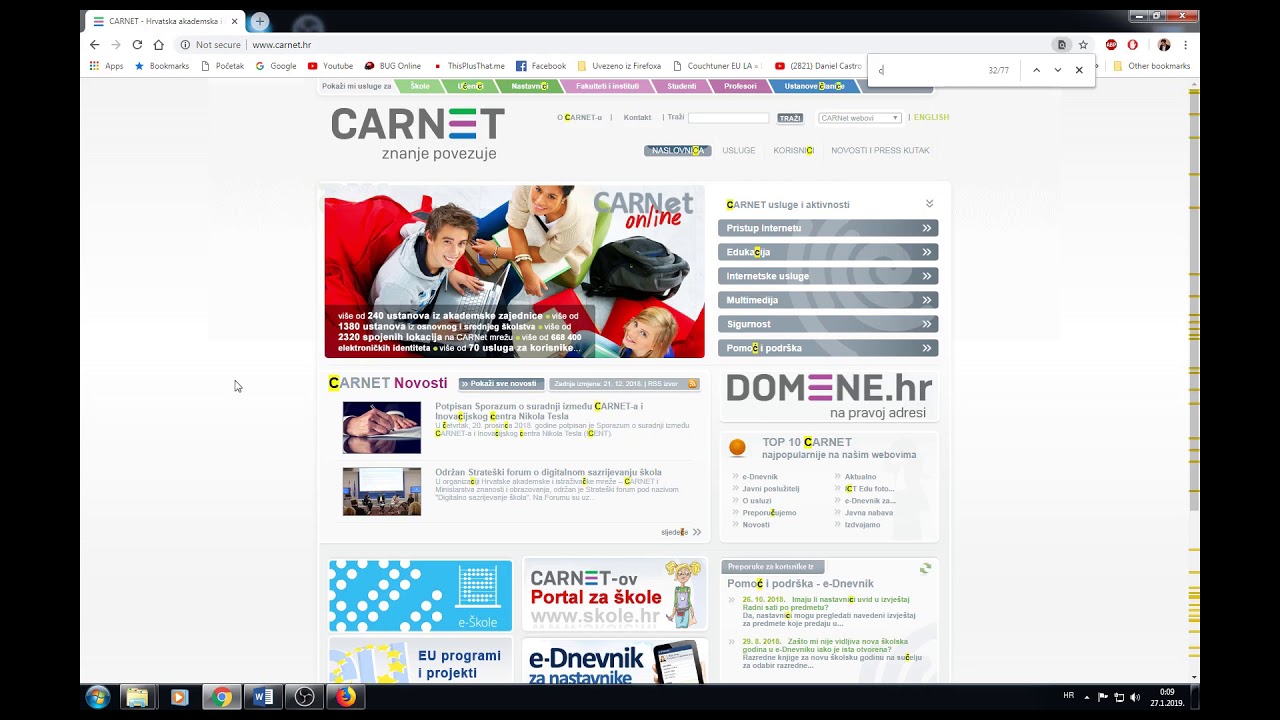Open media player from the taskbar
This screenshot has height=720, width=1280.
(179, 697)
